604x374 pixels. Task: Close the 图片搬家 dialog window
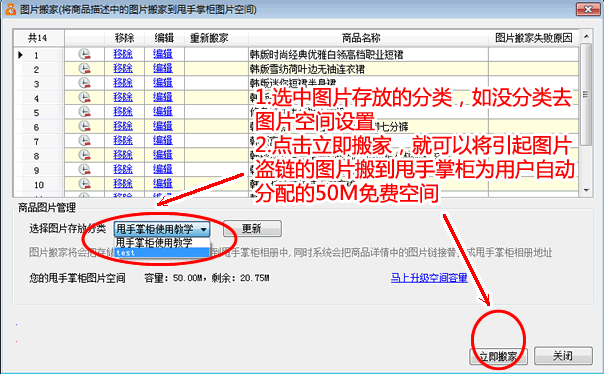pyautogui.click(x=587, y=9)
